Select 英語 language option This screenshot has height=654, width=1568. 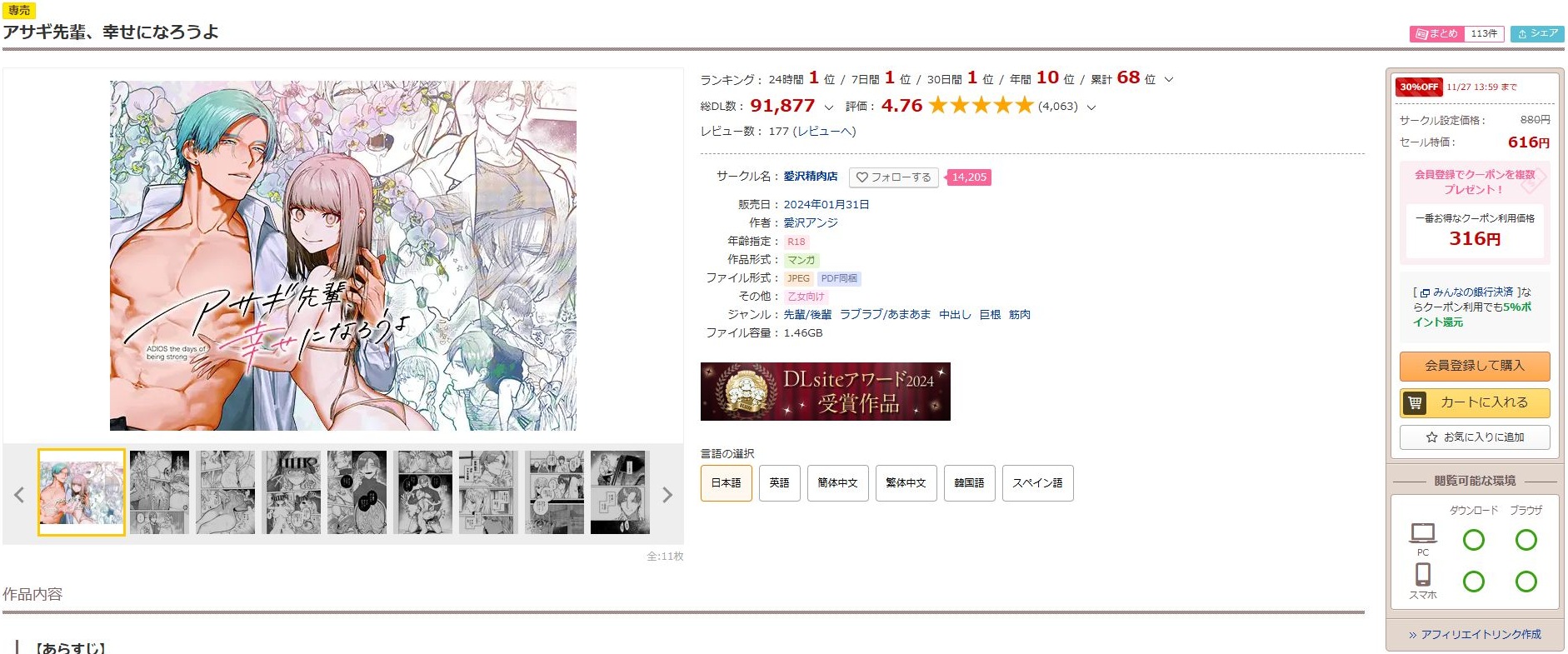[779, 483]
